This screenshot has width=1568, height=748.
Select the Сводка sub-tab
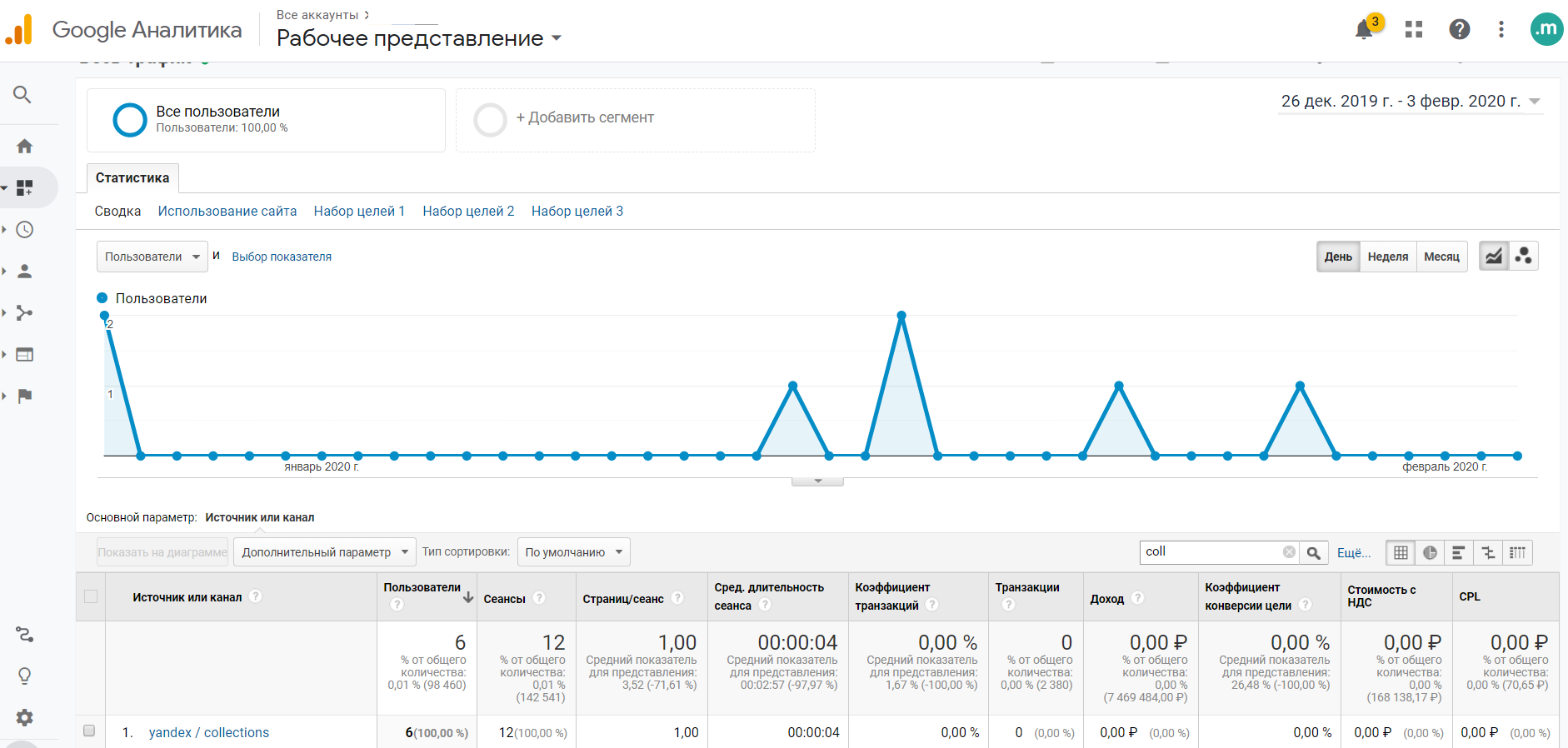point(117,212)
